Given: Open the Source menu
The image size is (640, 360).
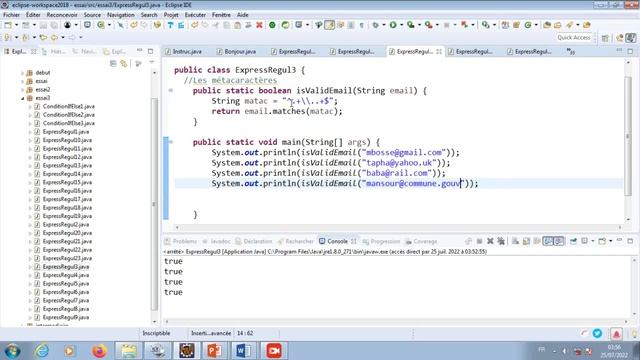Looking at the screenshot, I should 92,15.
